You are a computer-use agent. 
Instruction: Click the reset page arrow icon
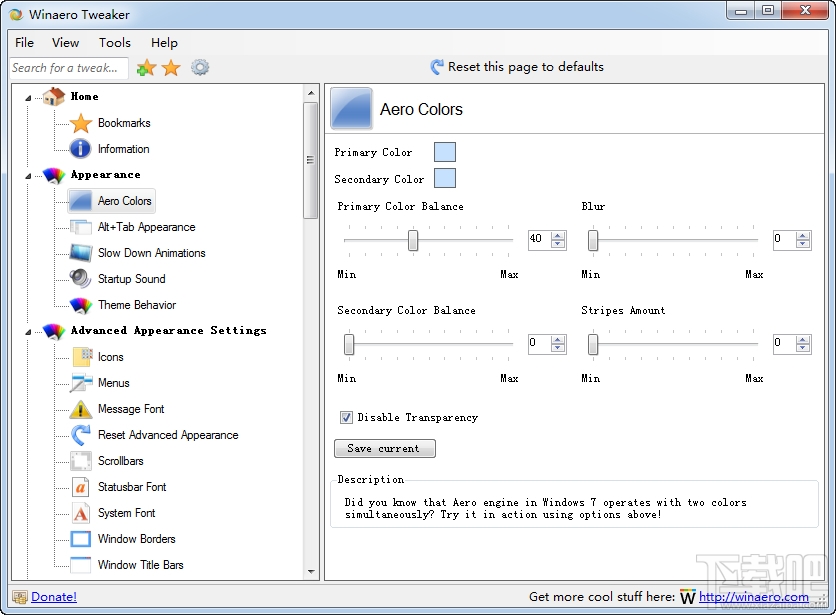click(437, 67)
